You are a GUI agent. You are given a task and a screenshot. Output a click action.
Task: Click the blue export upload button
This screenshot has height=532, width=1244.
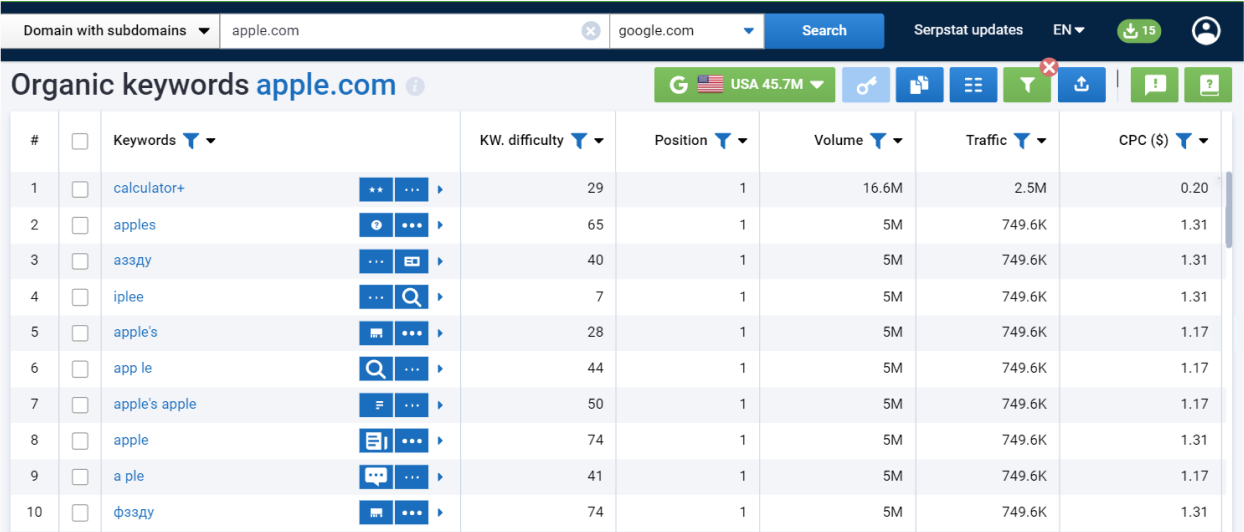[x=1081, y=86]
